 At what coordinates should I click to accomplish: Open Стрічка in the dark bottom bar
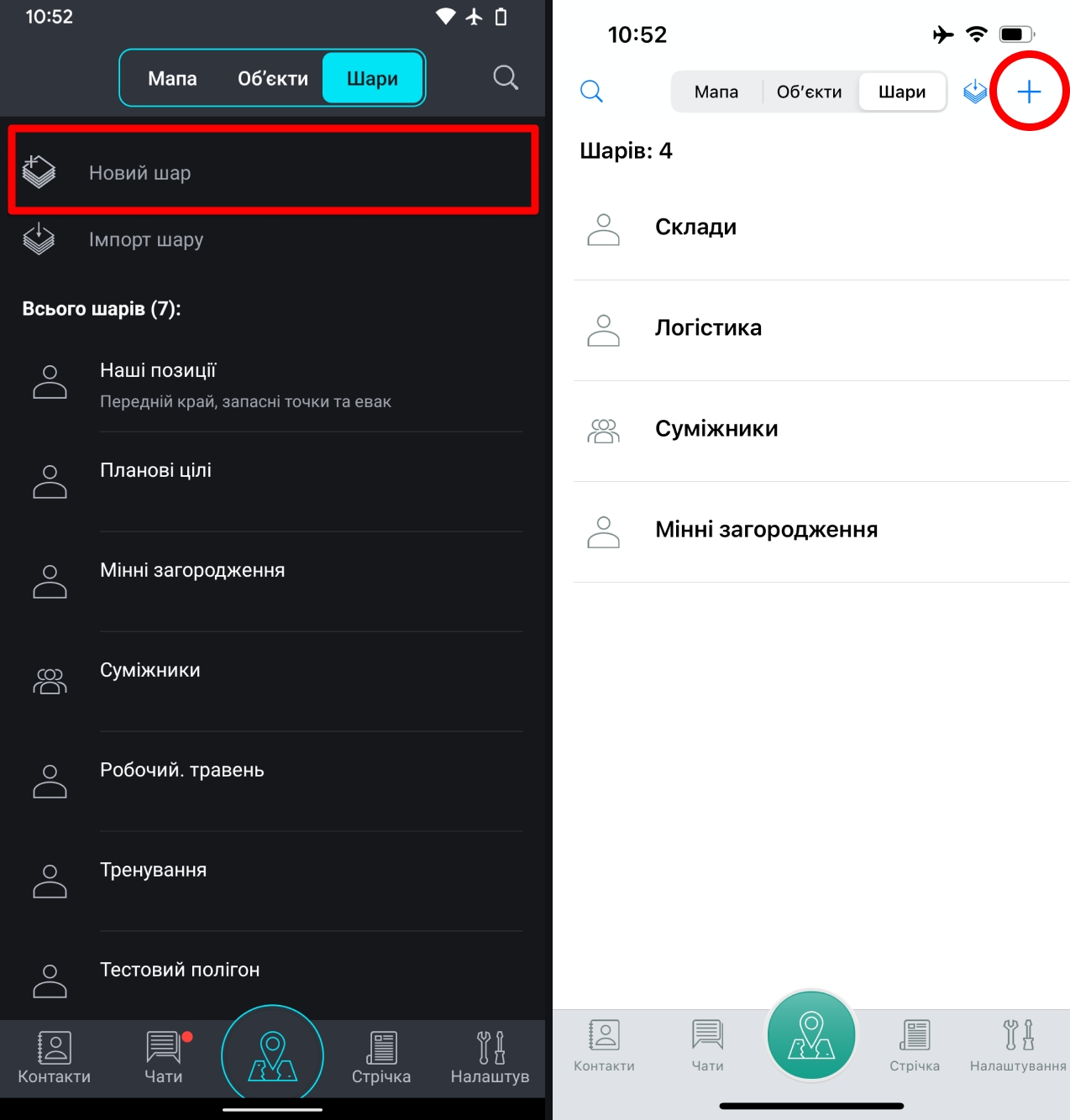(x=381, y=1057)
